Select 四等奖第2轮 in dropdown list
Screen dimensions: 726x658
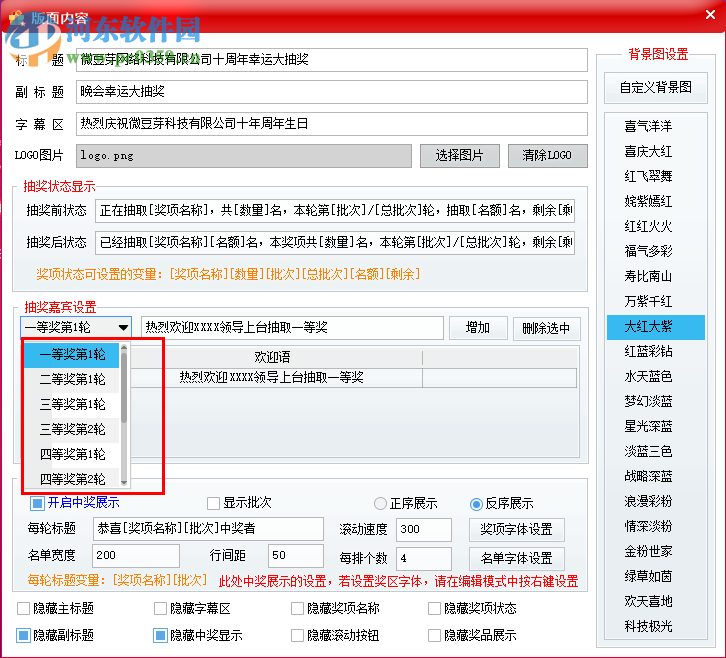click(72, 479)
